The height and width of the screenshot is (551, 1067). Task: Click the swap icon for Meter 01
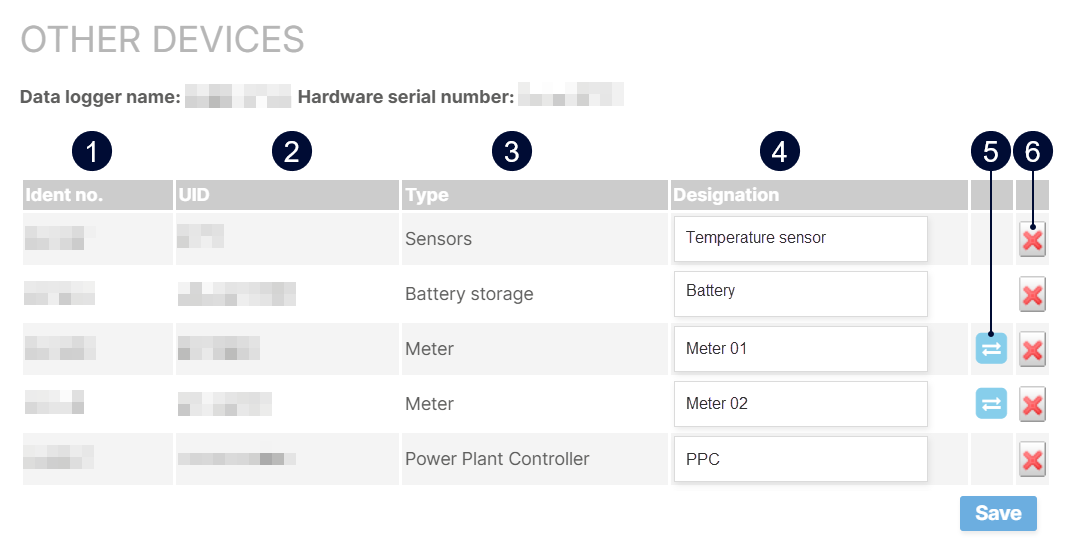pos(991,348)
